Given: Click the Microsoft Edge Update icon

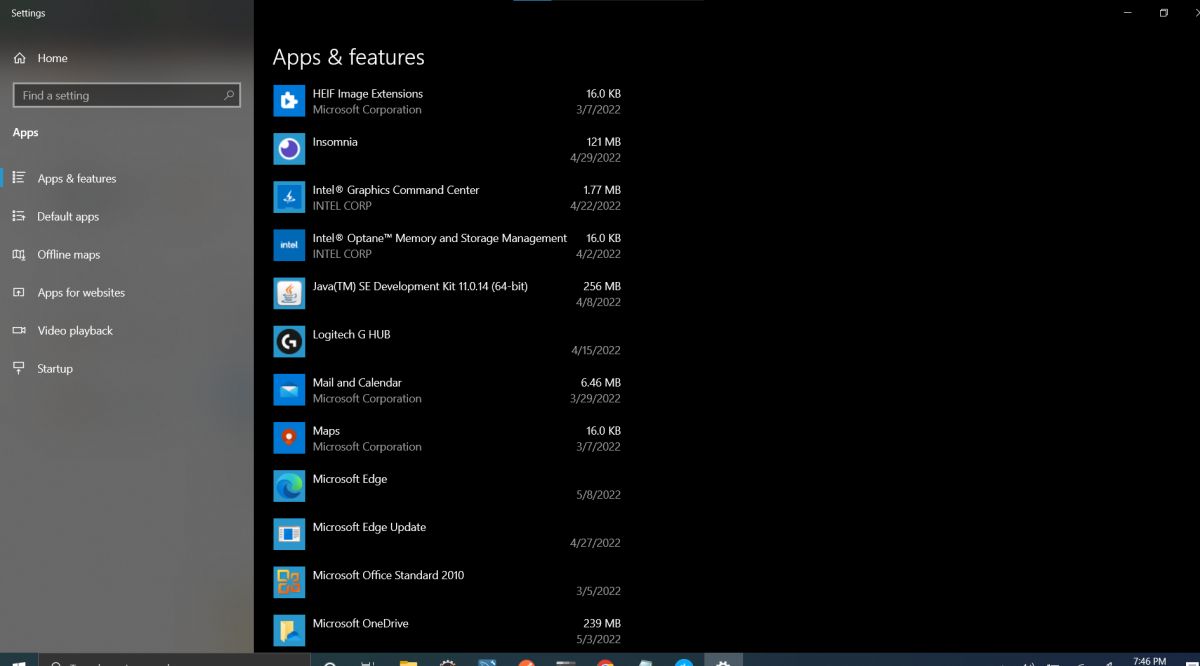Looking at the screenshot, I should pyautogui.click(x=289, y=534).
